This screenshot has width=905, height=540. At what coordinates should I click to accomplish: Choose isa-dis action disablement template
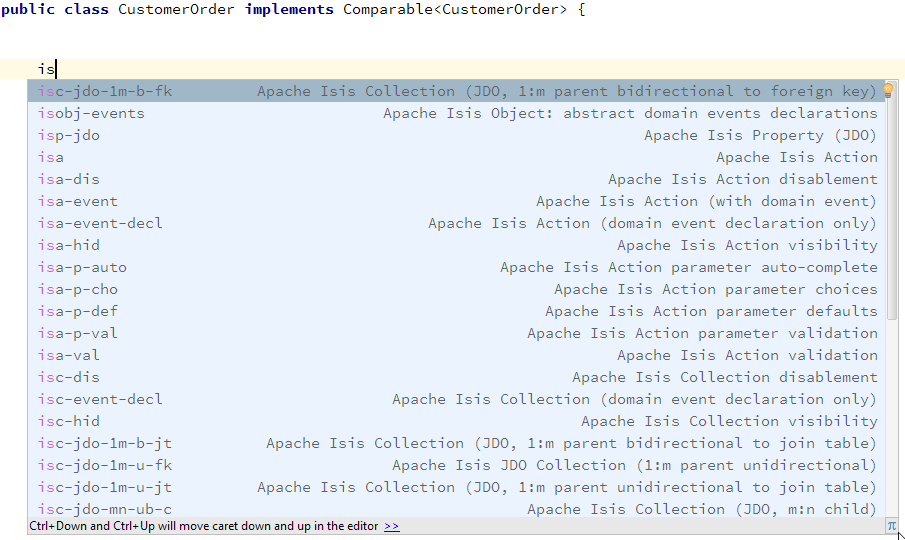coord(69,179)
